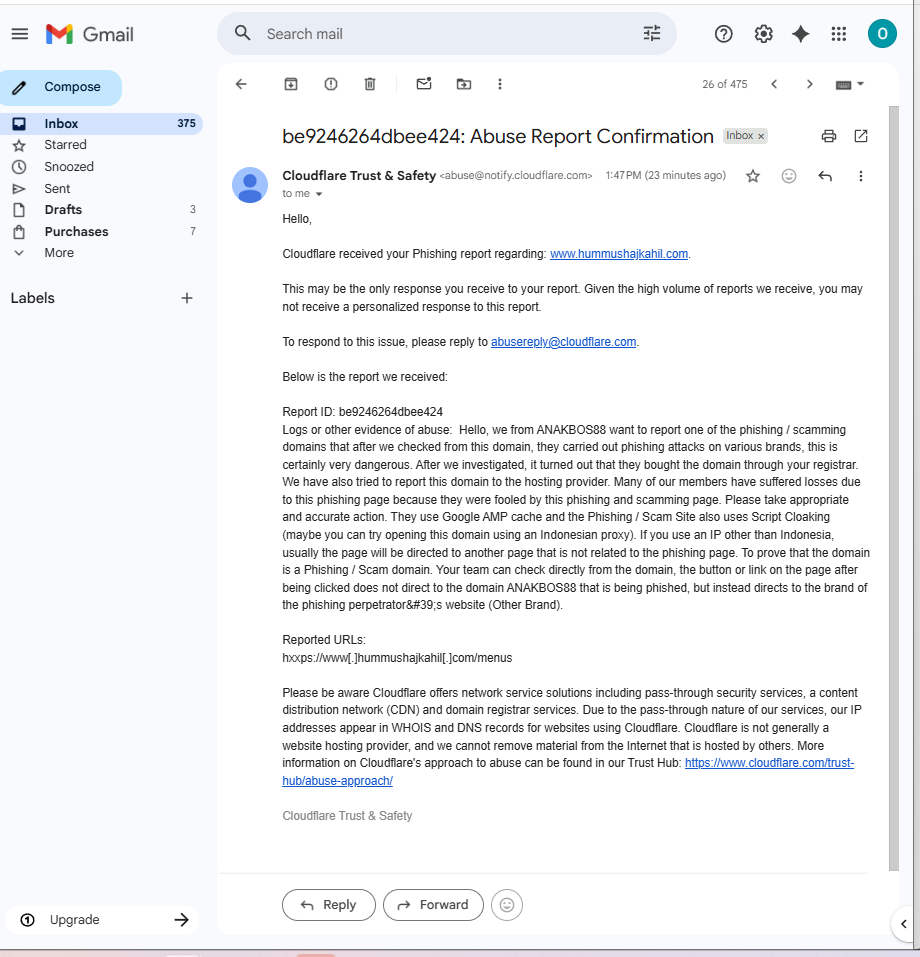Open the Support help icon
Viewport: 920px width, 957px height.
(x=723, y=34)
